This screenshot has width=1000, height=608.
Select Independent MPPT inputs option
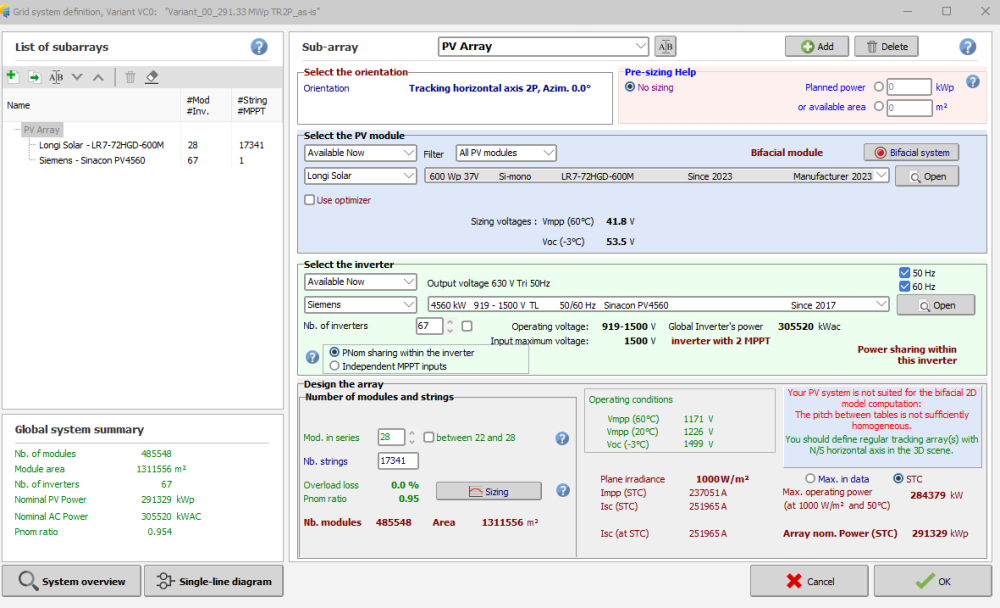[x=335, y=366]
